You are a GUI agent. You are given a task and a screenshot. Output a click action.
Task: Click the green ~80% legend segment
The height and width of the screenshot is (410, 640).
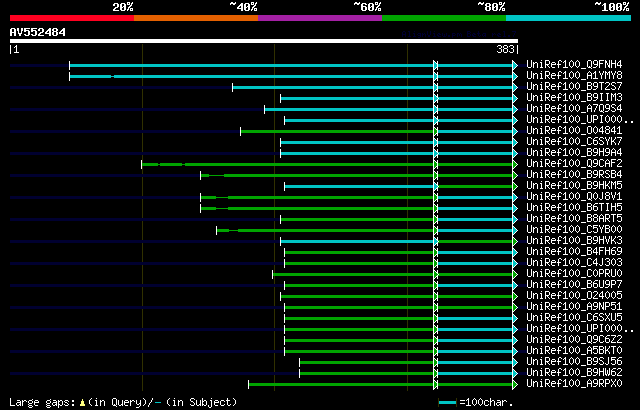444,18
